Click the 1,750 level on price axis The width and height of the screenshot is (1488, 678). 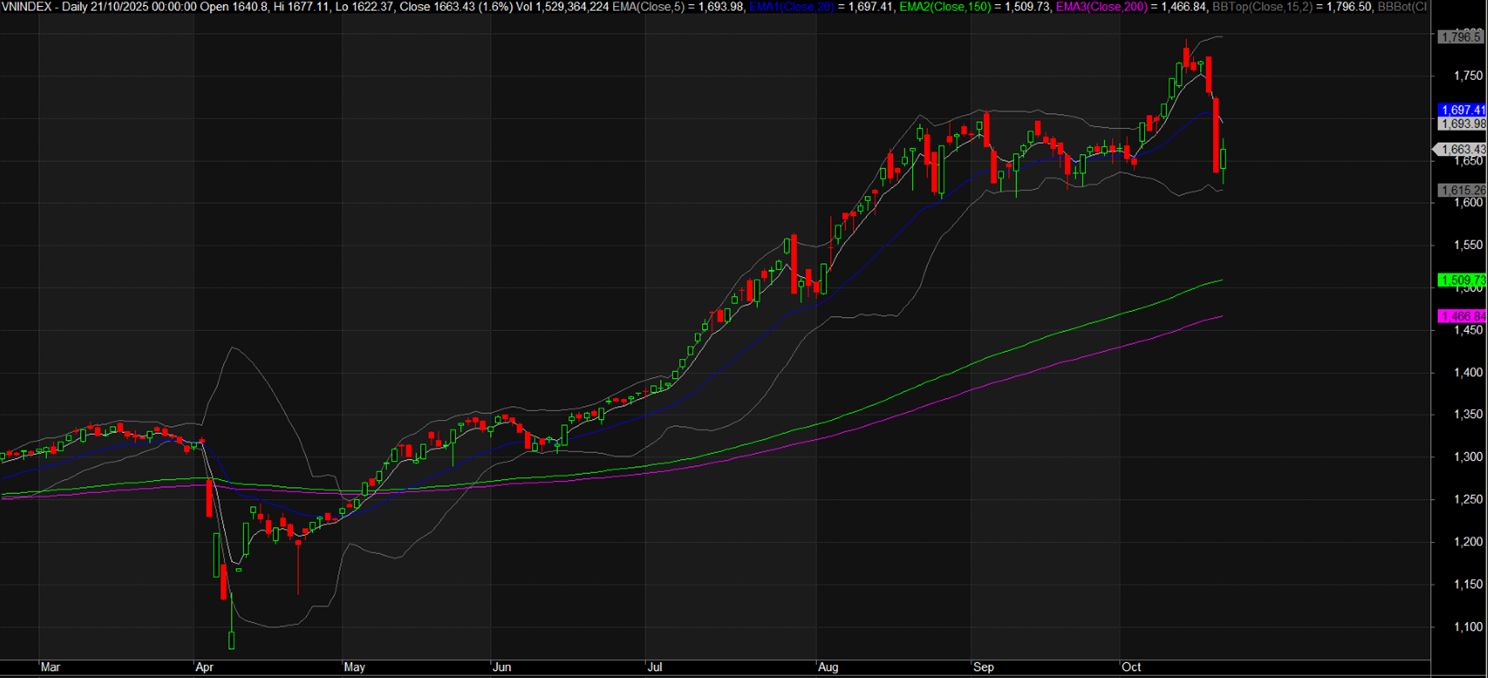(x=1456, y=76)
